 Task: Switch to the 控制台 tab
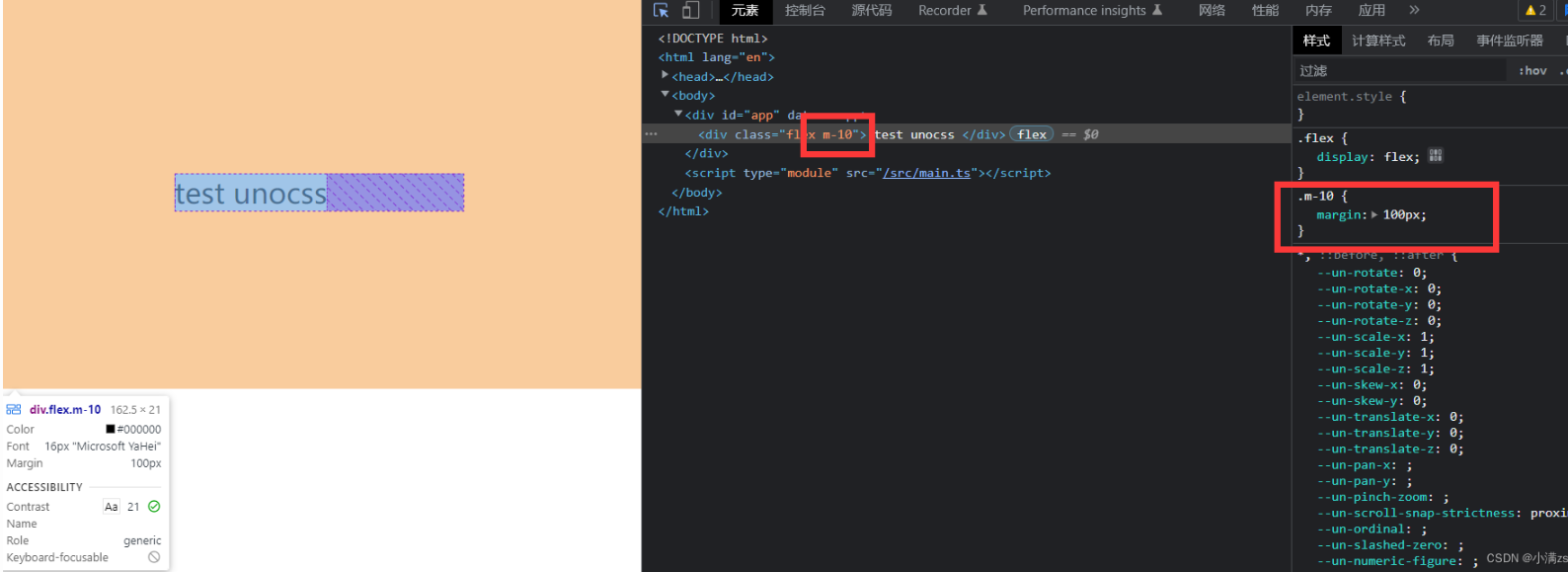805,11
